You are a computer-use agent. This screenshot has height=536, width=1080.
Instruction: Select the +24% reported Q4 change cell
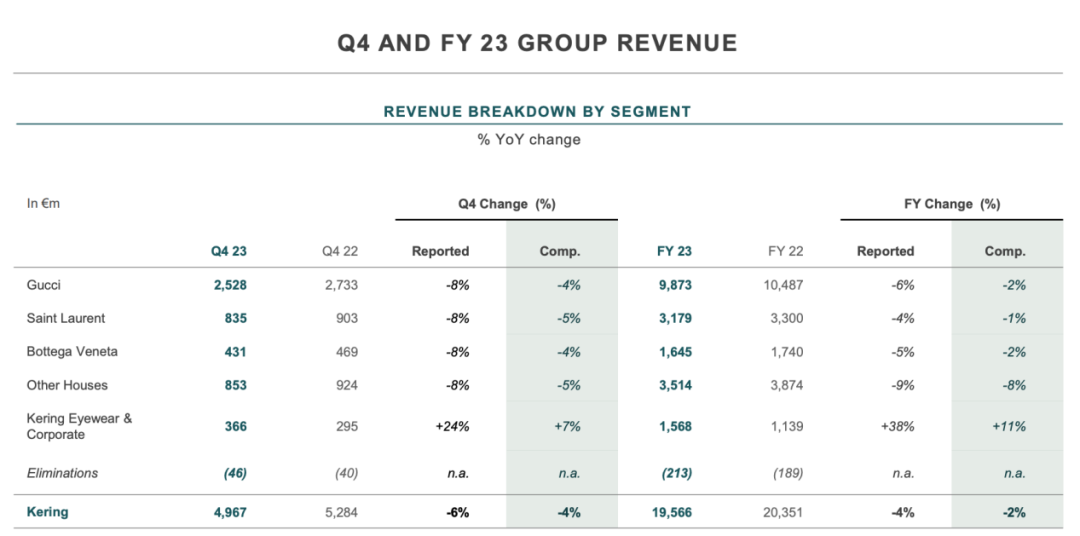(x=452, y=427)
